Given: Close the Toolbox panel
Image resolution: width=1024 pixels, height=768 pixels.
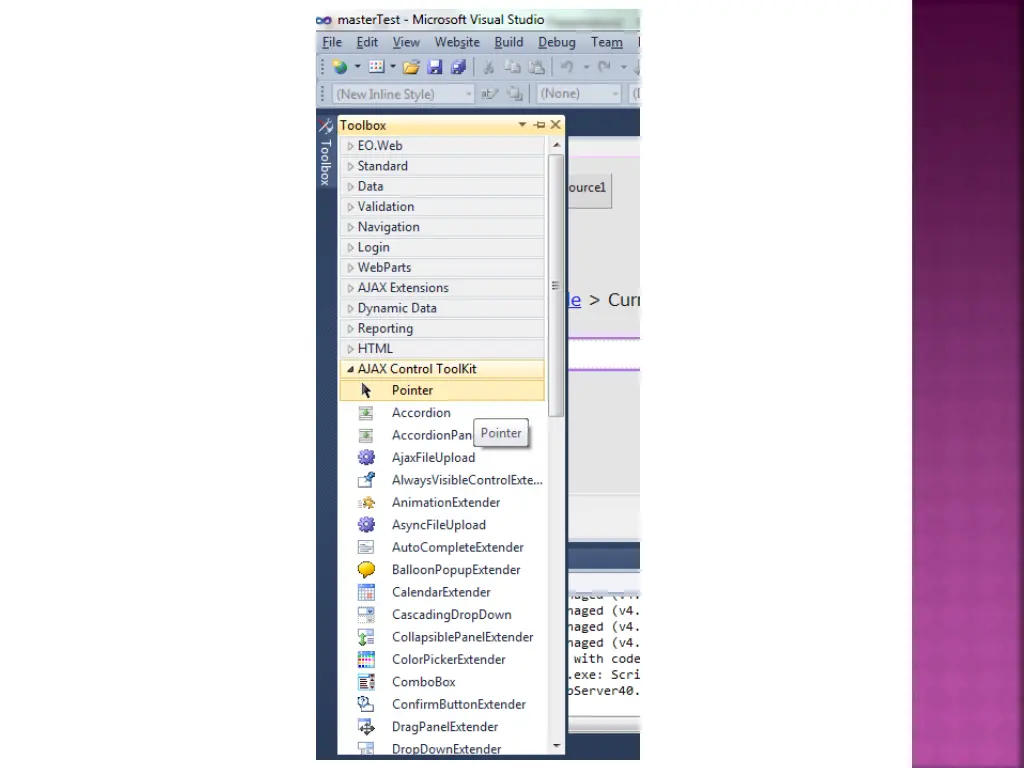Looking at the screenshot, I should 556,125.
